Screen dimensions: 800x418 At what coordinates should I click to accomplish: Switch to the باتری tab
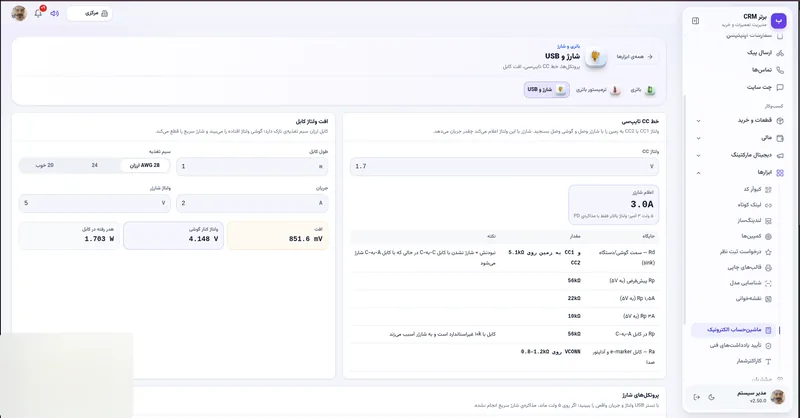[642, 90]
